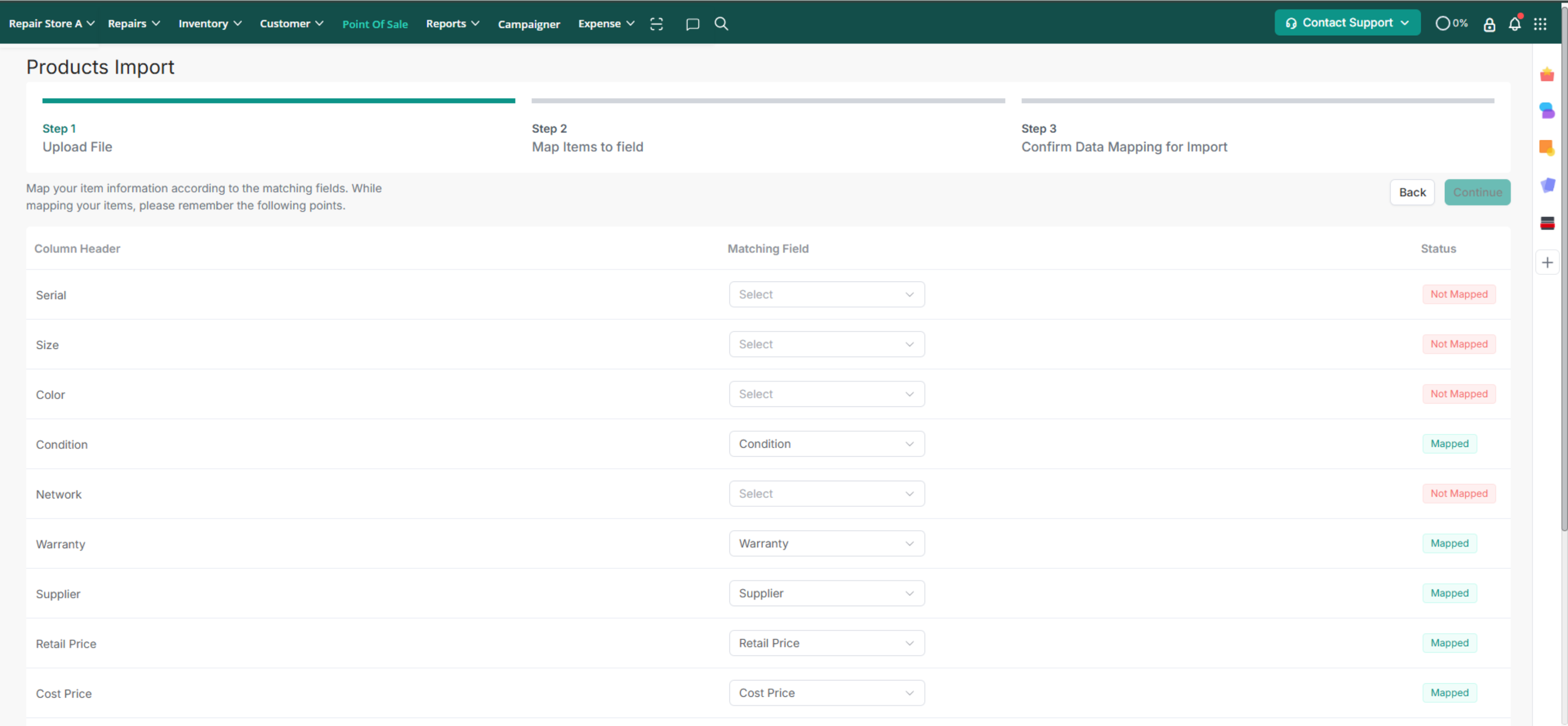Click Not Mapped status for Color
Image resolution: width=1568 pixels, height=726 pixels.
coord(1458,394)
